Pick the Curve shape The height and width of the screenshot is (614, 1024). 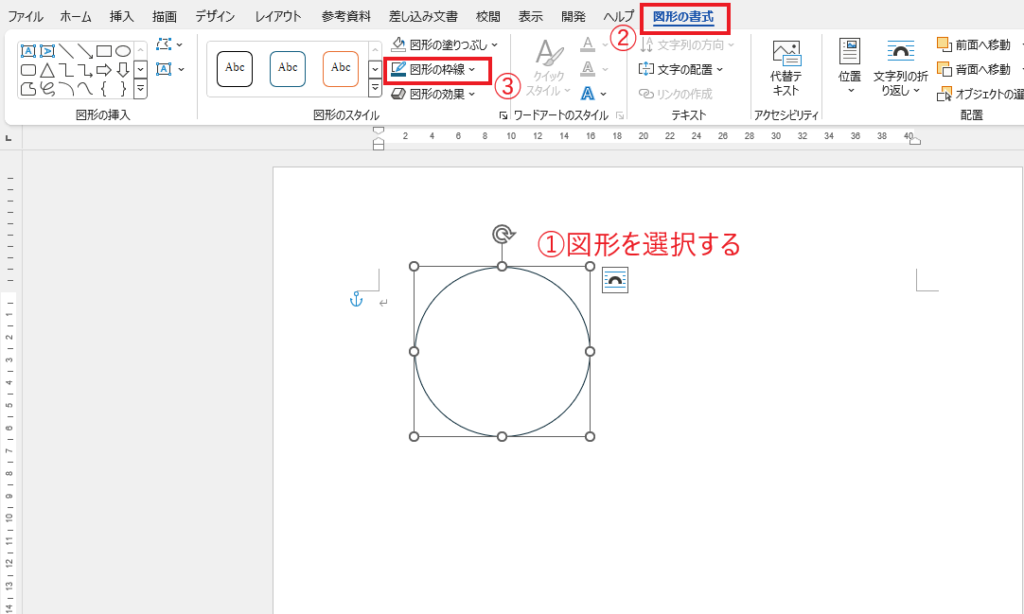[85, 89]
